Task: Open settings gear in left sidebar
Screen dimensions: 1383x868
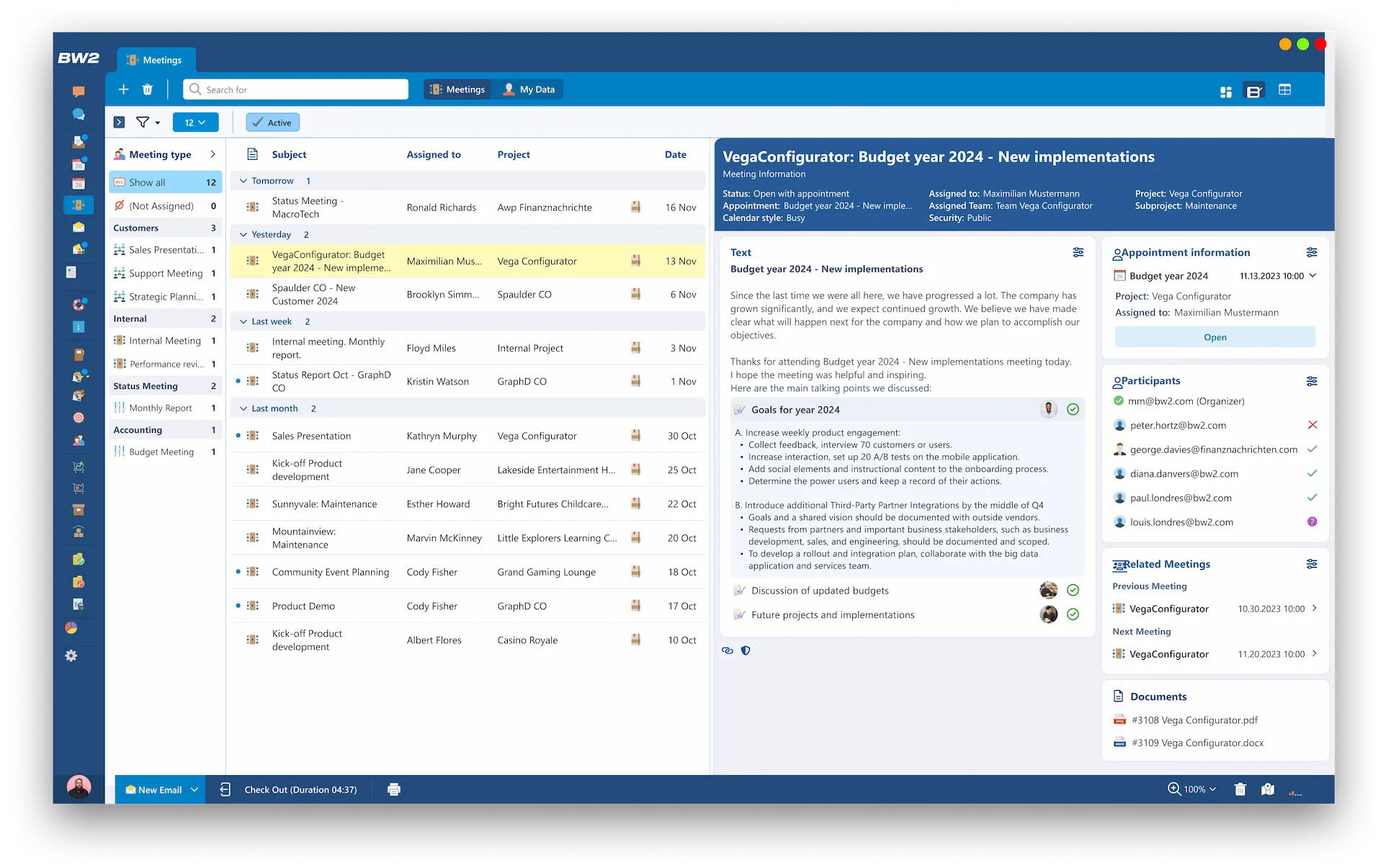Action: [x=71, y=656]
